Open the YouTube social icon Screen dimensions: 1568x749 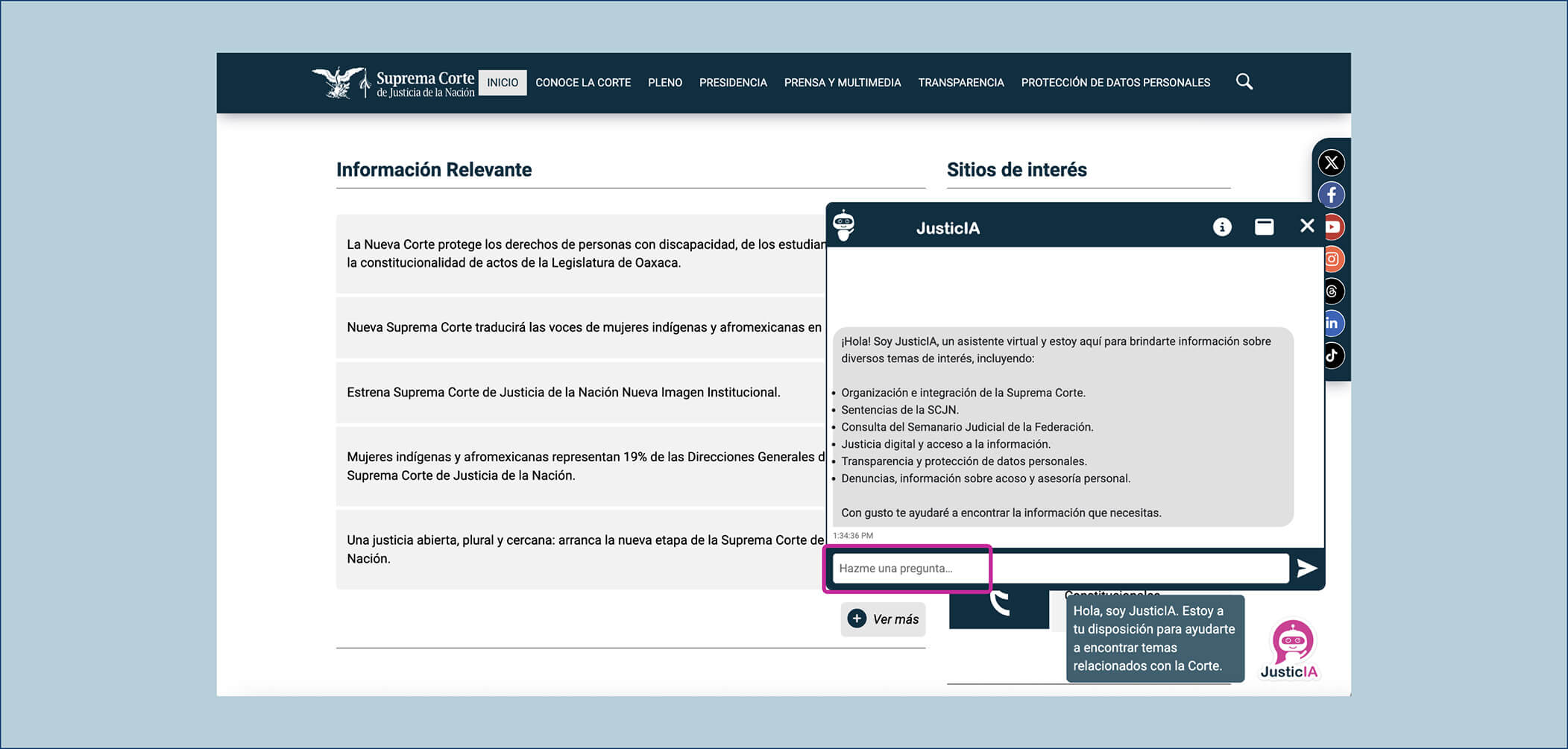1333,227
